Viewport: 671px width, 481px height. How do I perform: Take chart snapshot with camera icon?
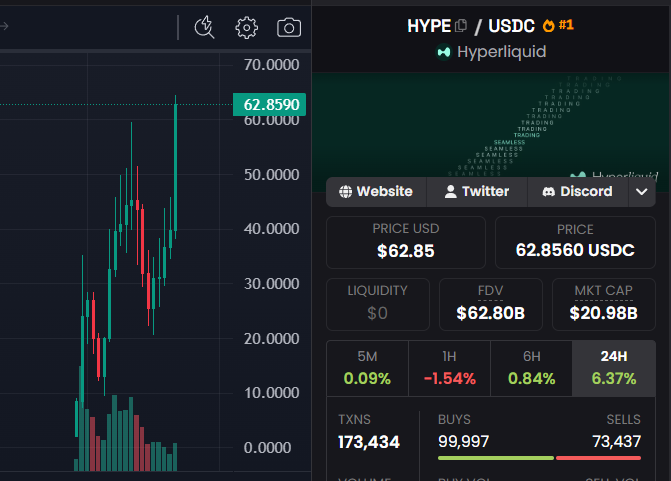289,28
